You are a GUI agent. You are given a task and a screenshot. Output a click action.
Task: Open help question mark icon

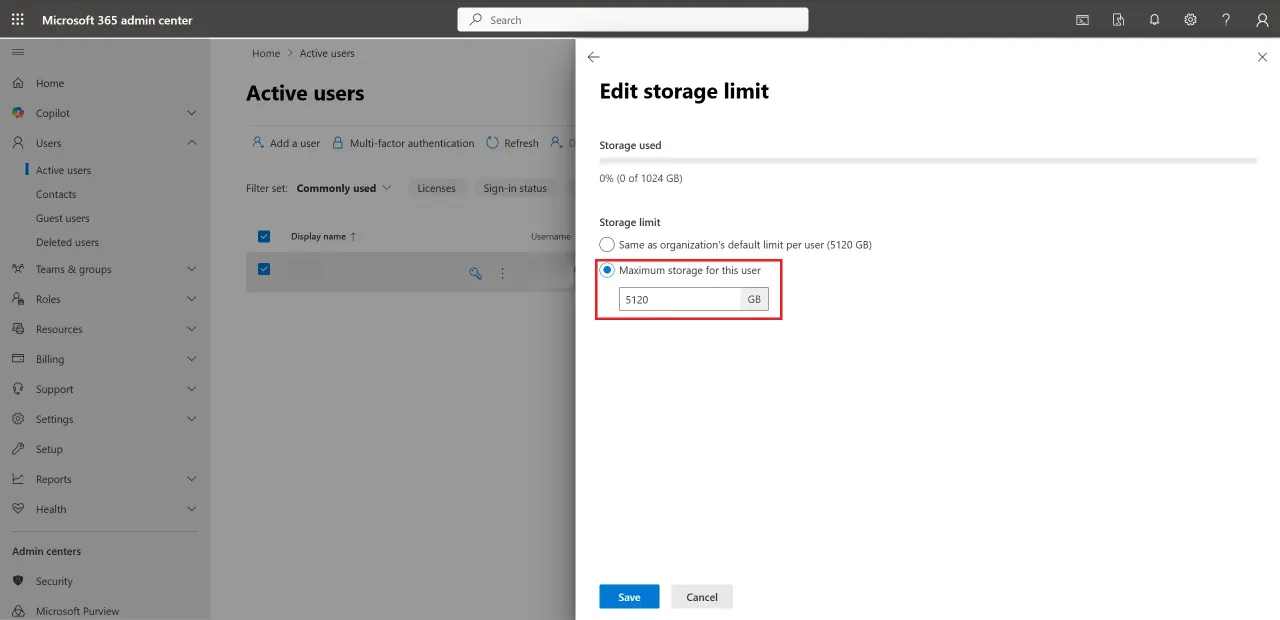[x=1226, y=20]
